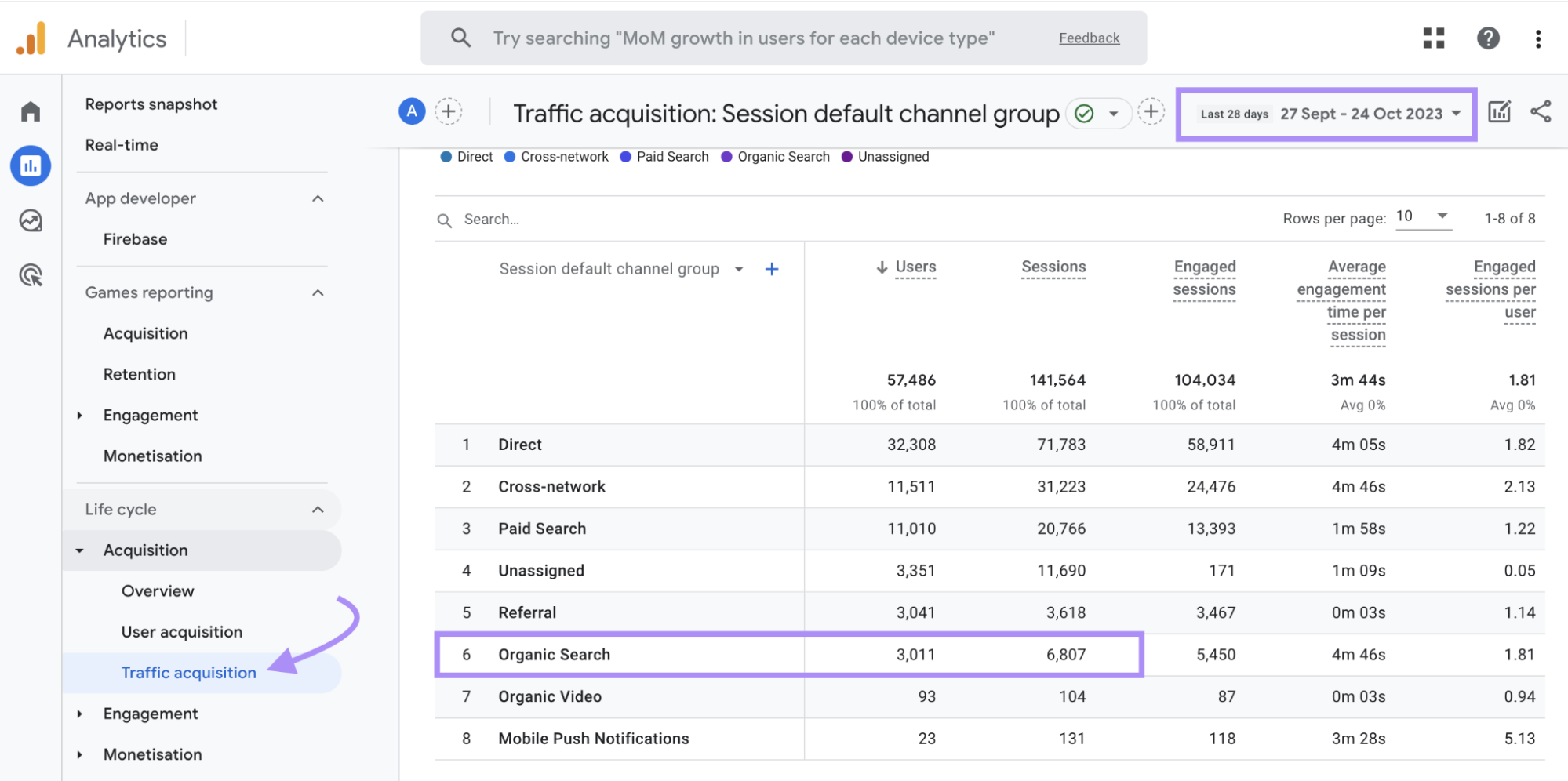
Task: Open Monetisation under Games reporting
Action: click(153, 456)
